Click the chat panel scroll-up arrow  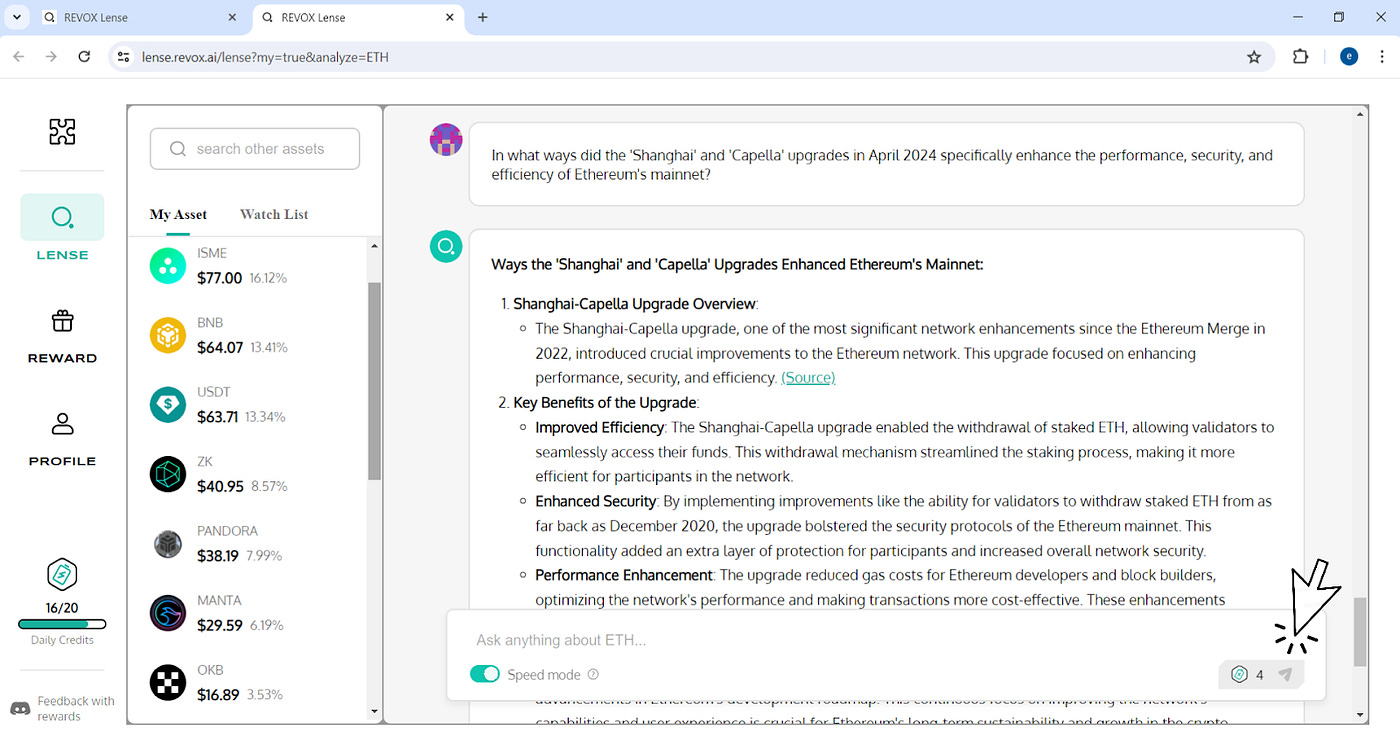[x=1360, y=113]
